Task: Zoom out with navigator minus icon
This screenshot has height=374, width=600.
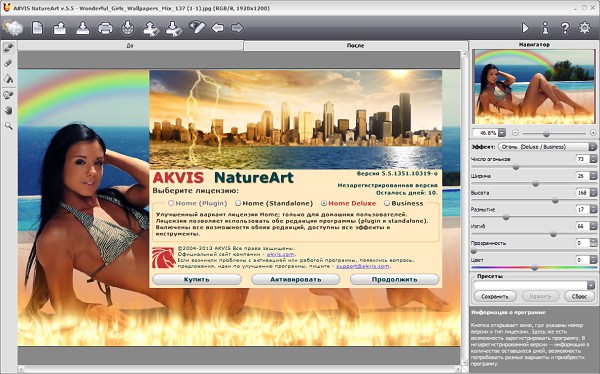Action: (x=515, y=133)
